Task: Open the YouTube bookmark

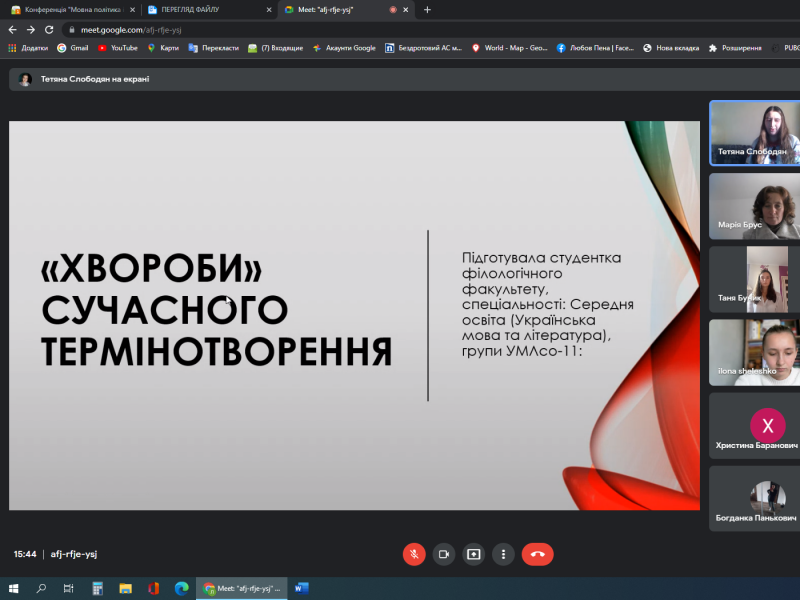Action: click(x=118, y=47)
